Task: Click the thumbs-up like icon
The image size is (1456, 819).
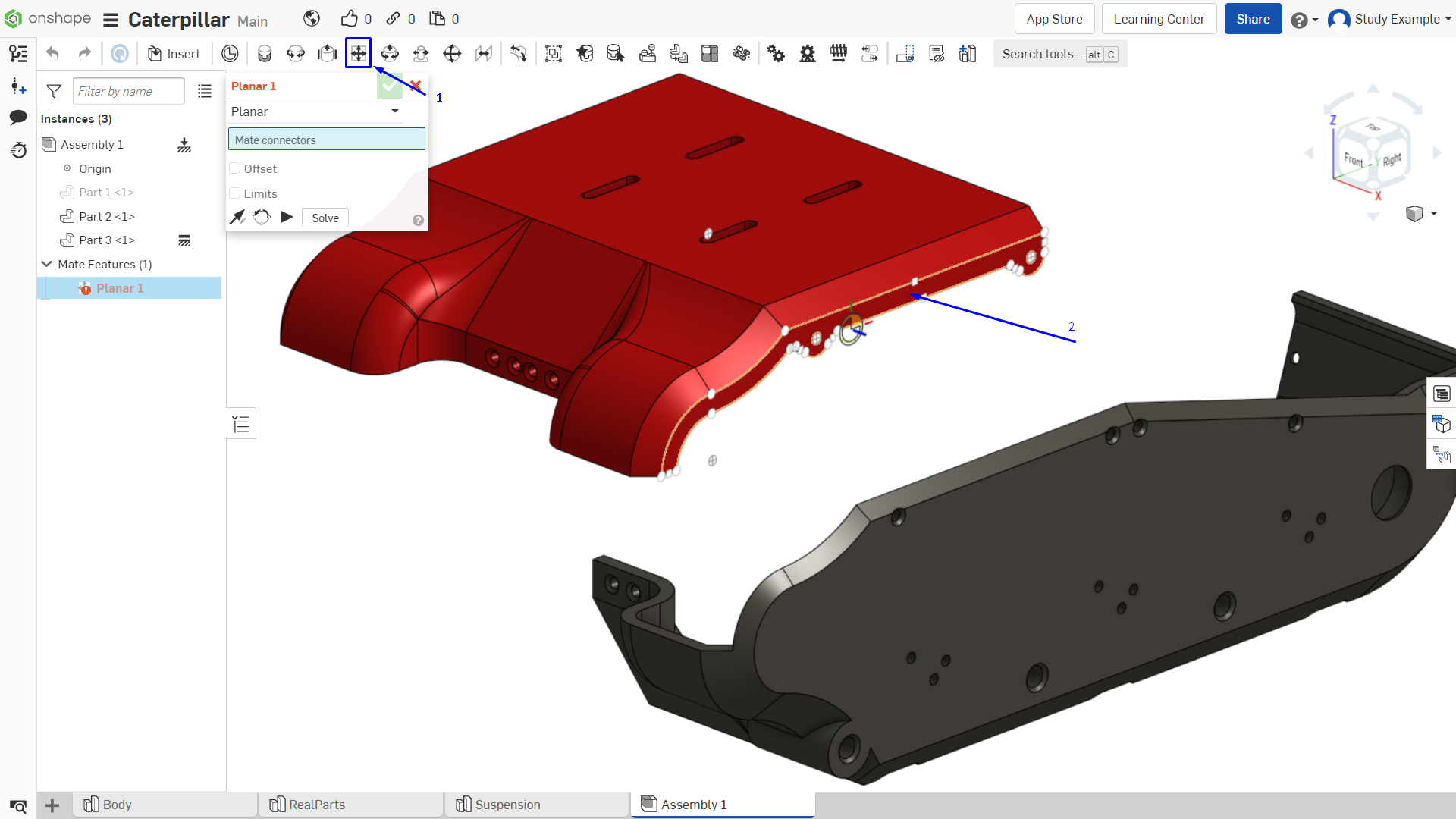Action: tap(349, 19)
